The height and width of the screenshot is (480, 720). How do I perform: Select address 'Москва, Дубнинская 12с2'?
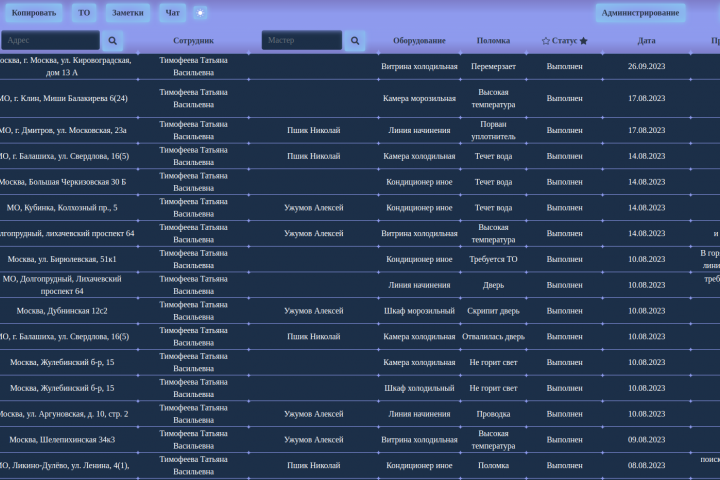62,311
